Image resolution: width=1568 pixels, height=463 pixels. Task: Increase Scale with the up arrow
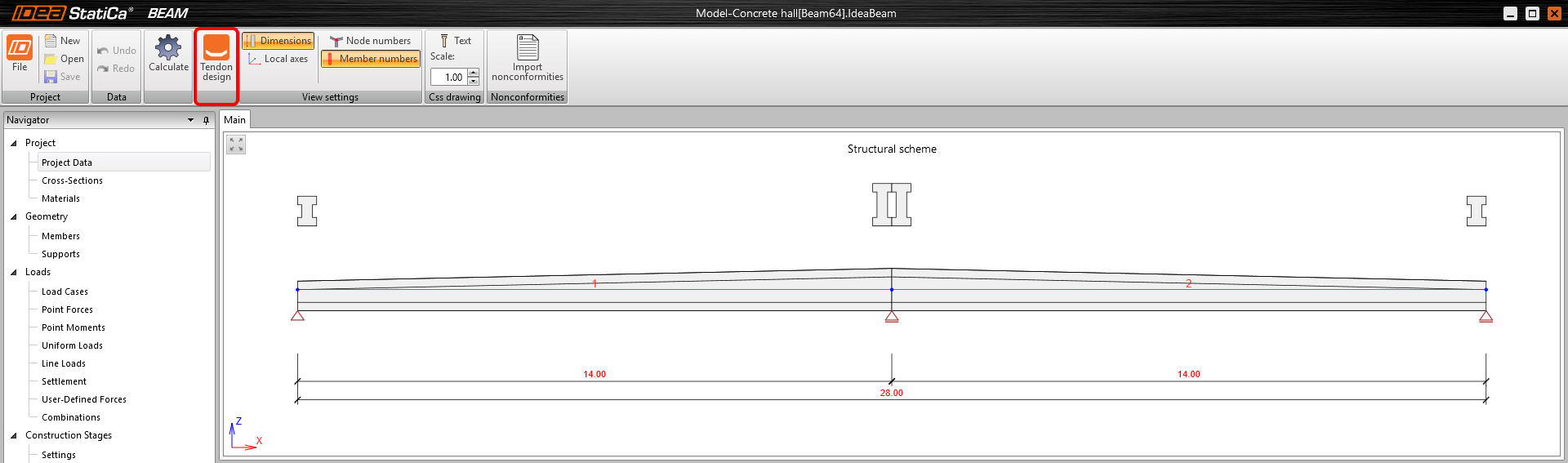click(474, 73)
